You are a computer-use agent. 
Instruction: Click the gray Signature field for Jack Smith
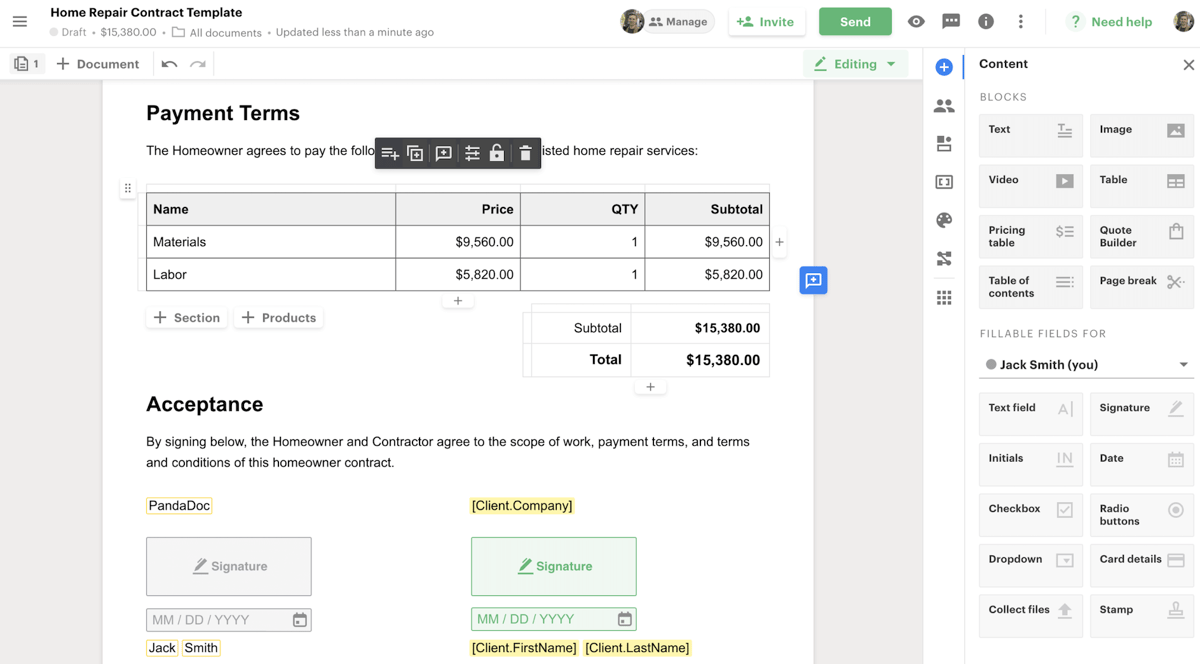coord(229,566)
